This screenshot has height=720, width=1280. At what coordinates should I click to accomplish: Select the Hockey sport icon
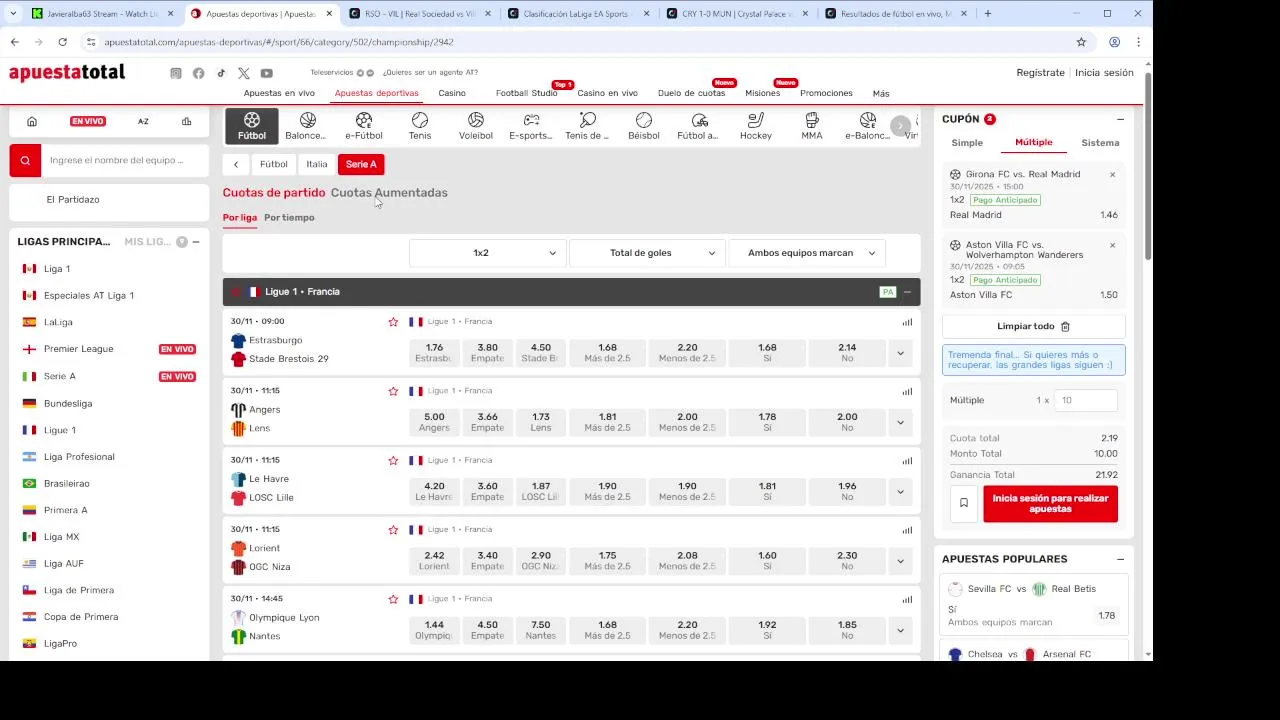click(x=756, y=126)
